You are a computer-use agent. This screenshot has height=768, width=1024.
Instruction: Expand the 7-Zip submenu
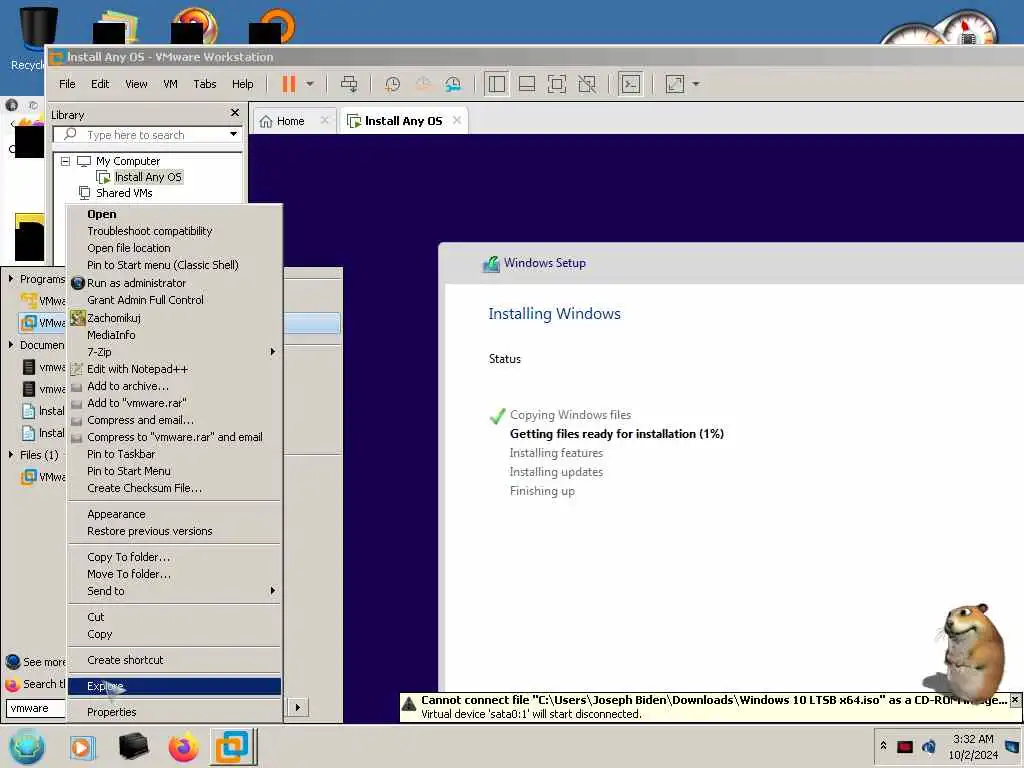175,352
